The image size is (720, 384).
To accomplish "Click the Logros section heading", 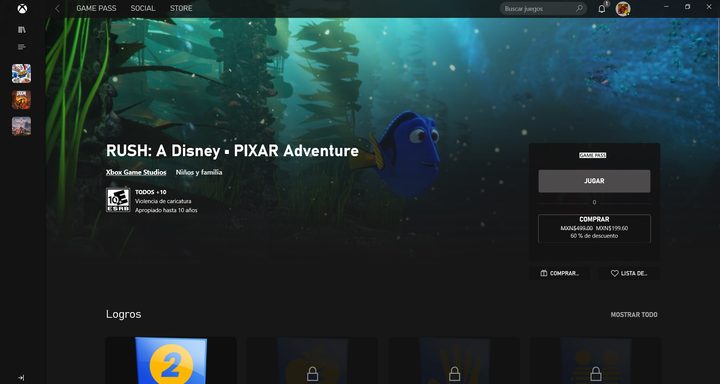I will pyautogui.click(x=124, y=314).
